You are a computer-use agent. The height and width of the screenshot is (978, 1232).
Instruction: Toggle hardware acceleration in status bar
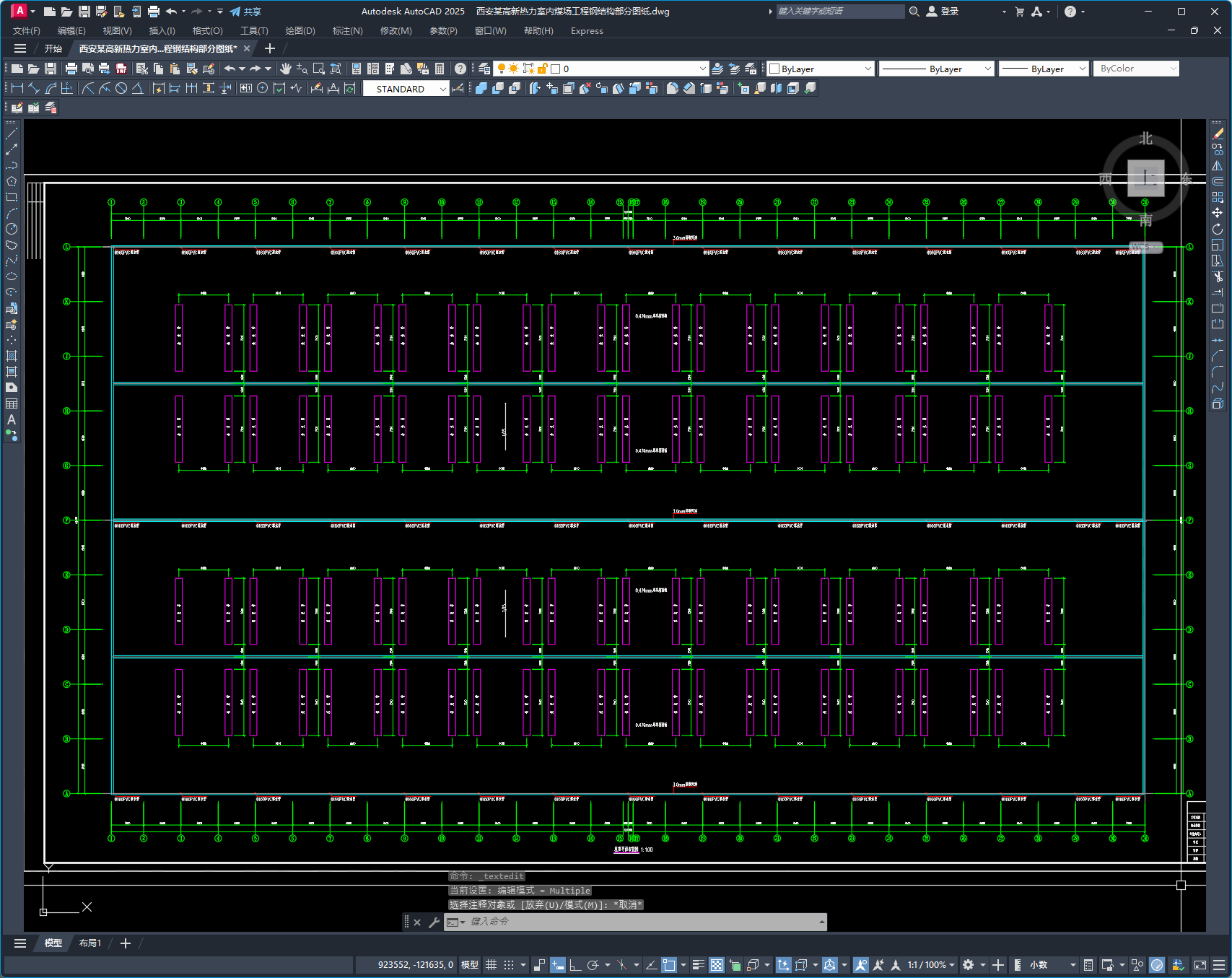tap(1157, 965)
